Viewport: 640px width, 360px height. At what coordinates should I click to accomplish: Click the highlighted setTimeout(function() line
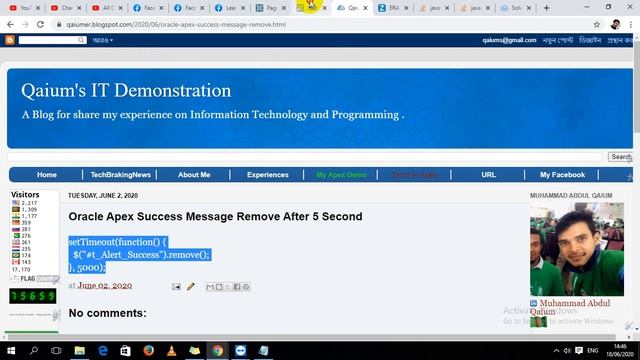(x=118, y=242)
